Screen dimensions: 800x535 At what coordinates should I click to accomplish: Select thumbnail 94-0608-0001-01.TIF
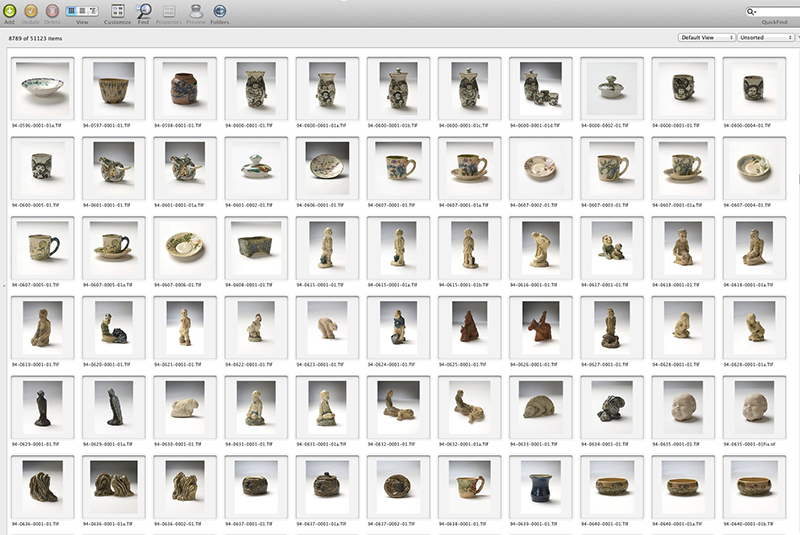point(257,245)
